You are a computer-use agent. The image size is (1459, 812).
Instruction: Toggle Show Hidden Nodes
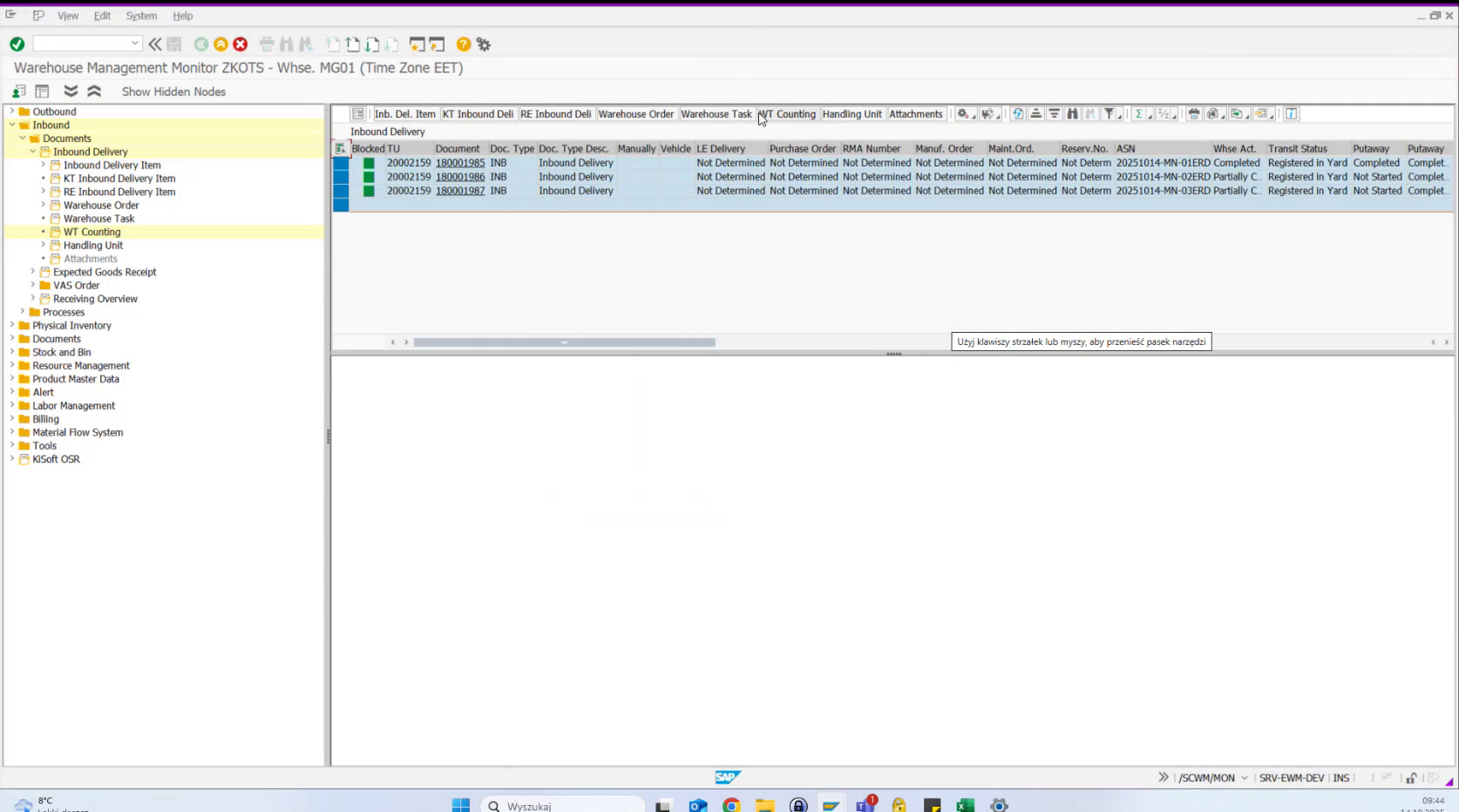[173, 91]
